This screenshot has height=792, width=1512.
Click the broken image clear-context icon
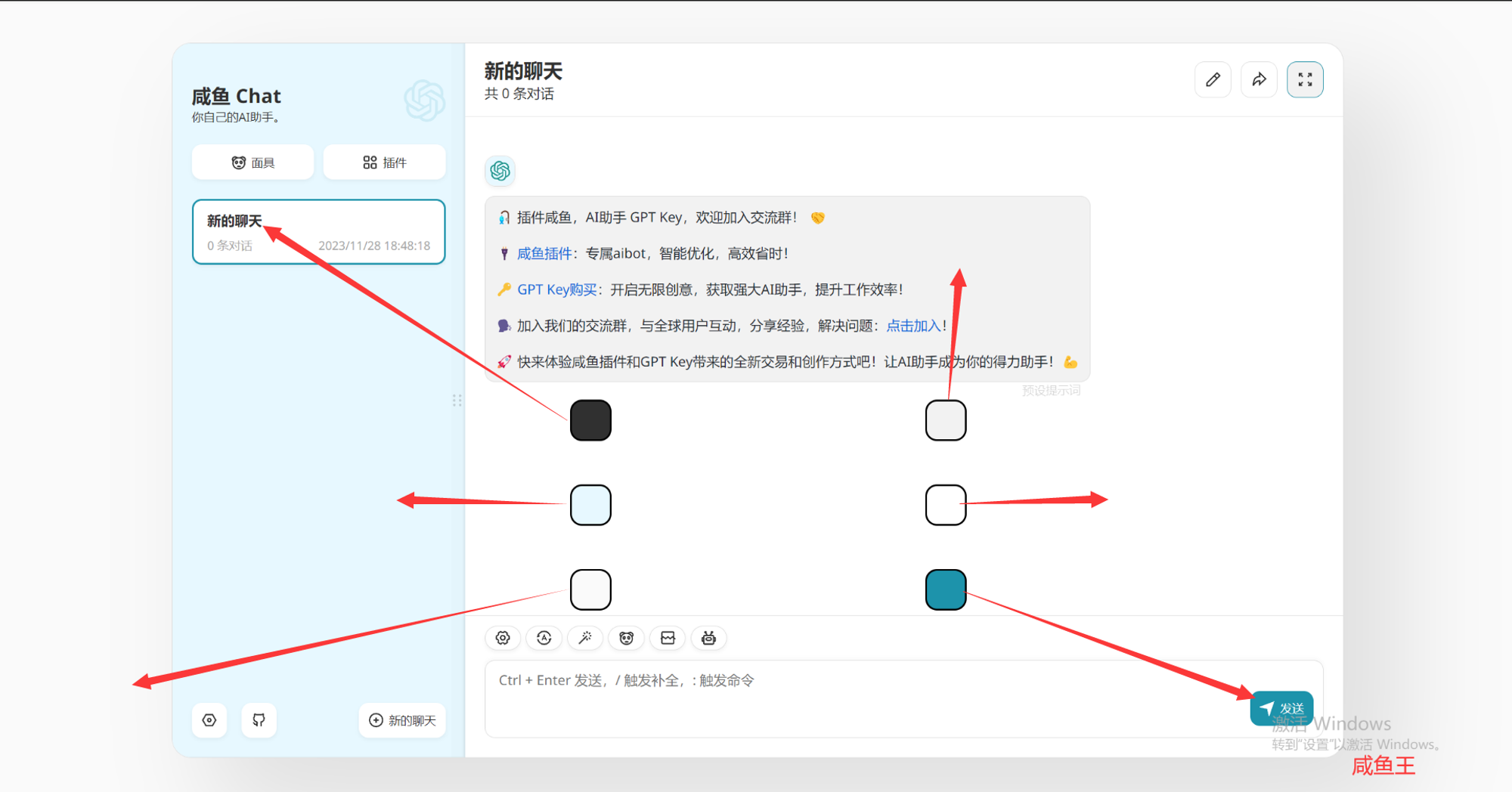click(x=668, y=639)
